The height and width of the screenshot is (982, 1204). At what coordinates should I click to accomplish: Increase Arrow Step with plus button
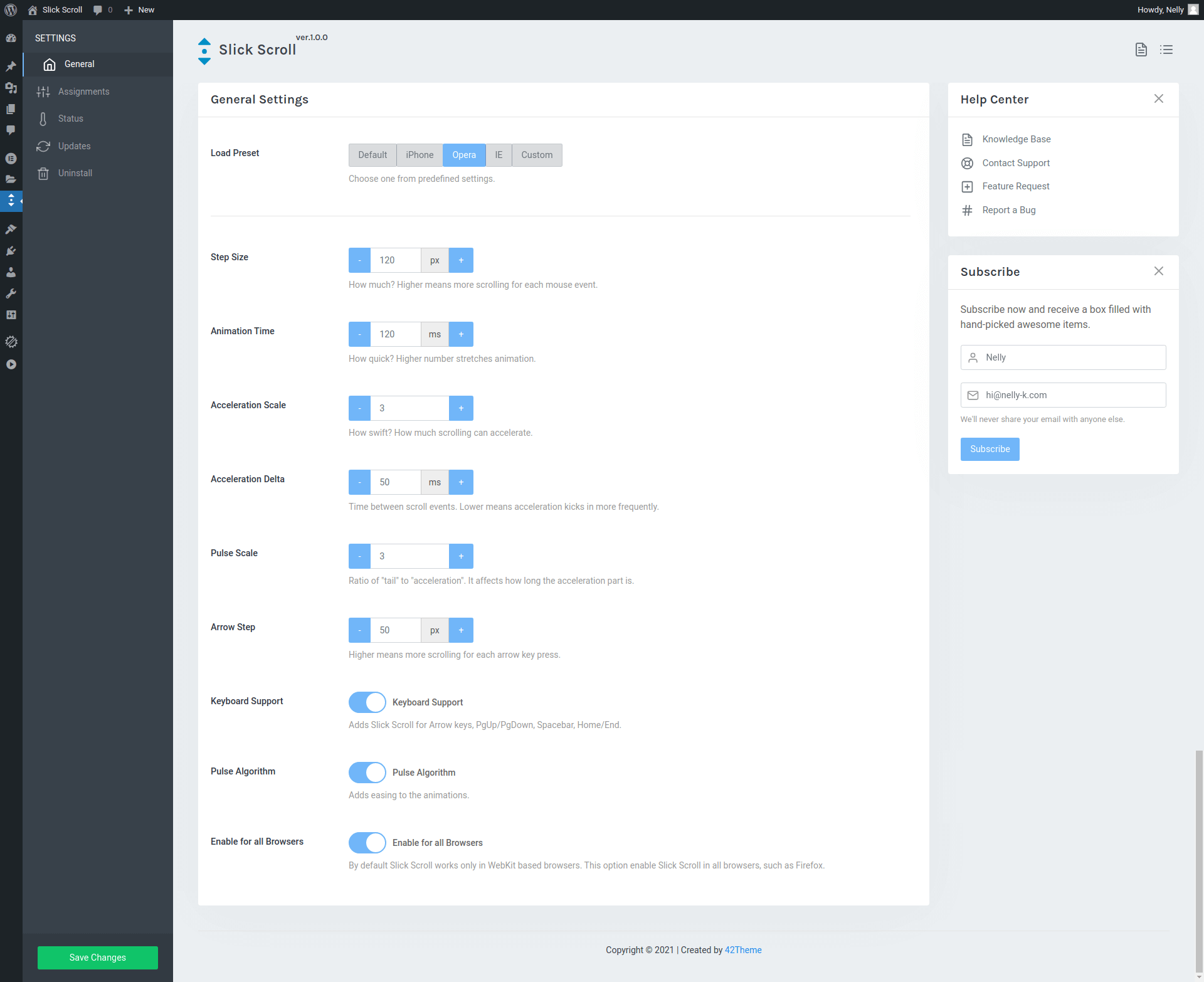[462, 630]
